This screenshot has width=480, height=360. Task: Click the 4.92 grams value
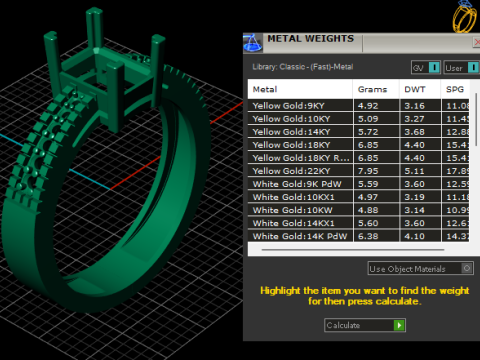coord(368,106)
